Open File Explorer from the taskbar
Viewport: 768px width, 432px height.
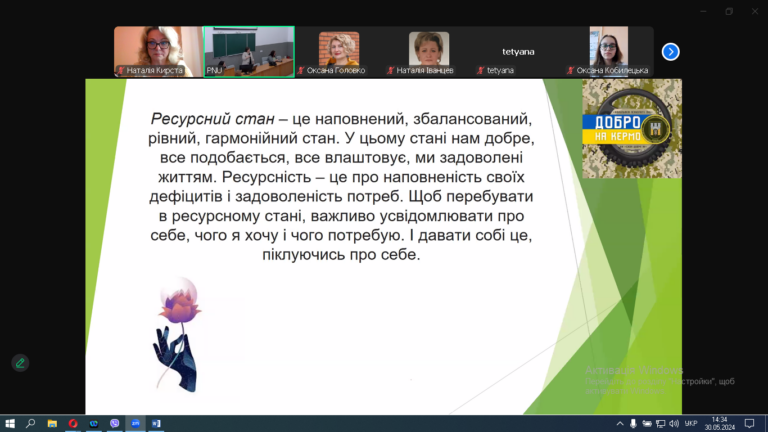(52, 424)
